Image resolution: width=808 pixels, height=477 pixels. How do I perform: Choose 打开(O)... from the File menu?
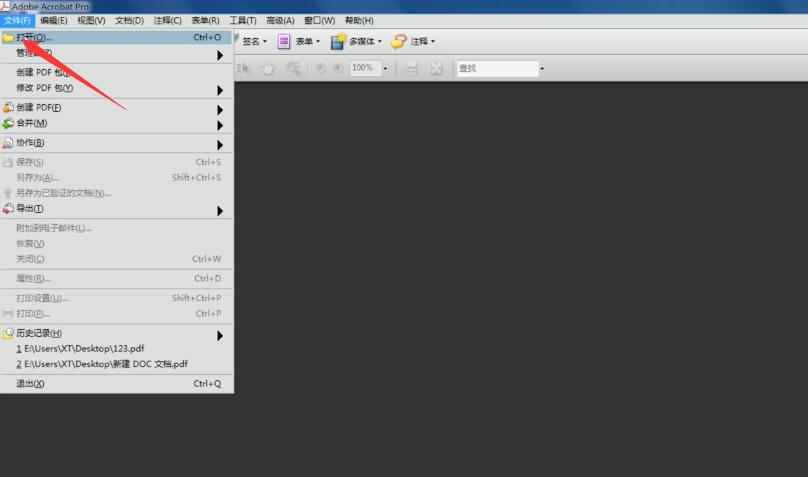pos(116,37)
